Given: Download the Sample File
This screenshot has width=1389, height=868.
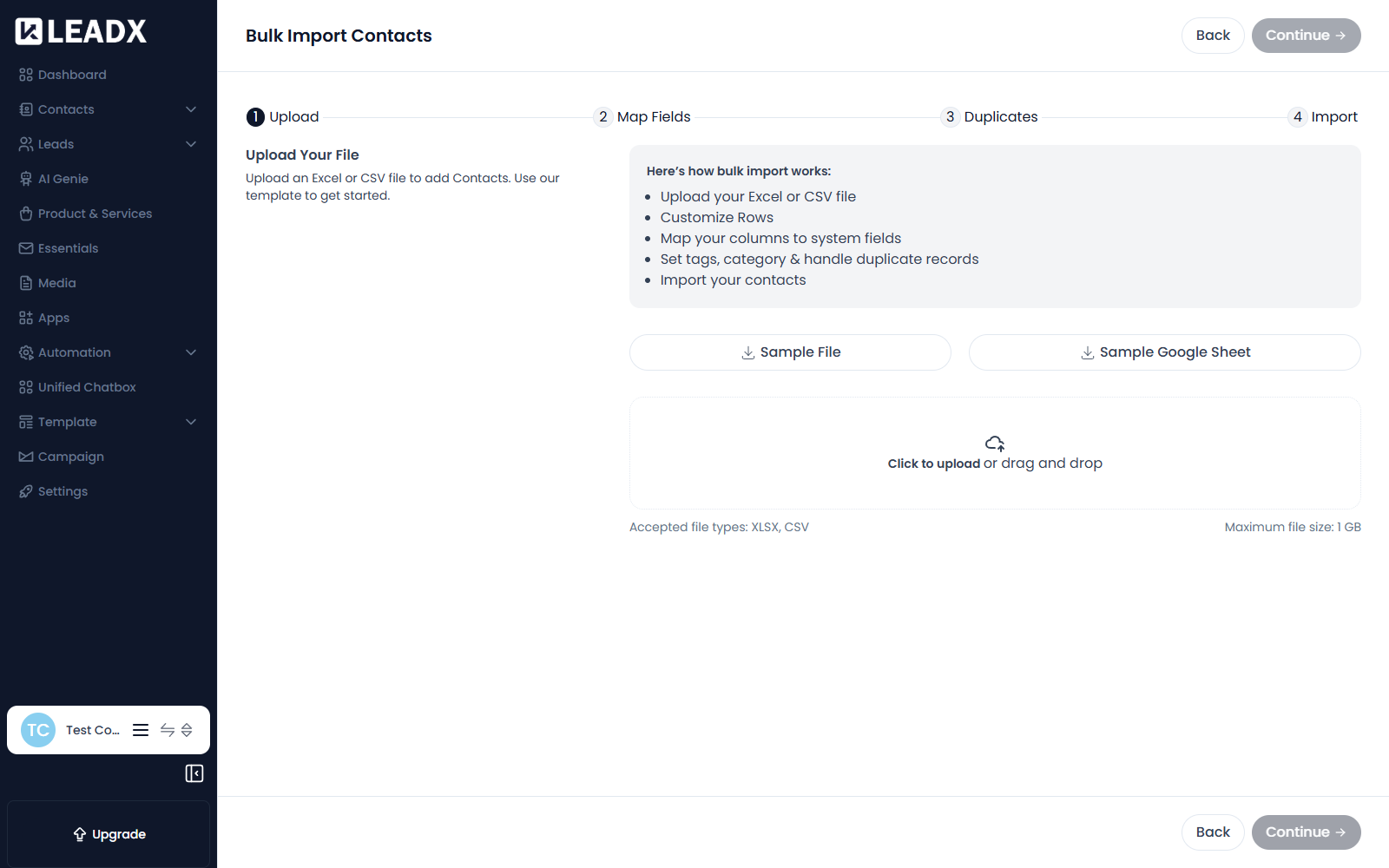Looking at the screenshot, I should click(x=790, y=352).
